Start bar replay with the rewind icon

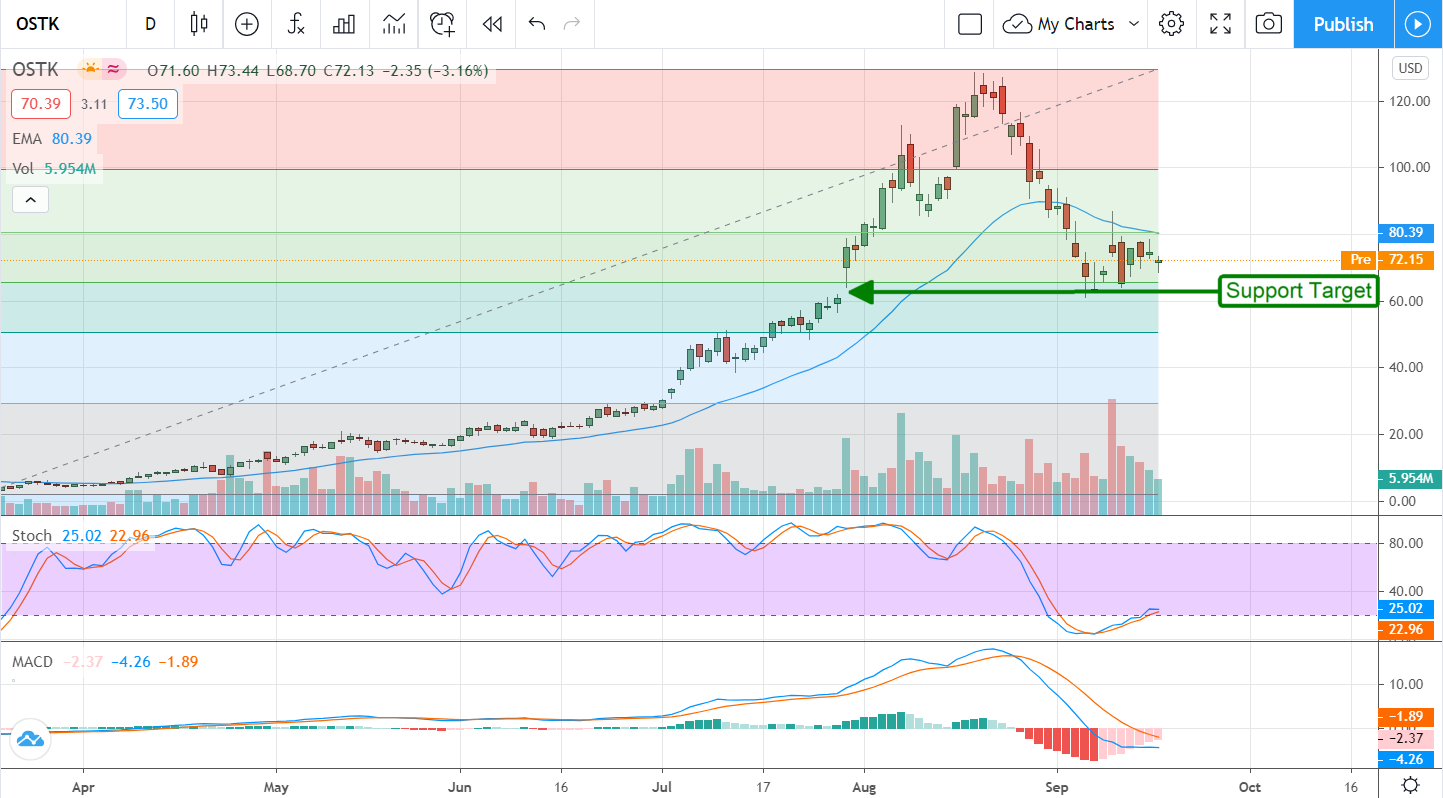(x=491, y=24)
